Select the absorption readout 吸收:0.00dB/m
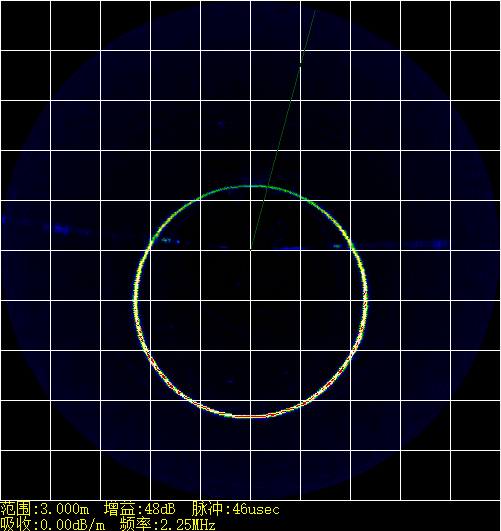Viewport: 501px width, 531px height. (x=53, y=524)
